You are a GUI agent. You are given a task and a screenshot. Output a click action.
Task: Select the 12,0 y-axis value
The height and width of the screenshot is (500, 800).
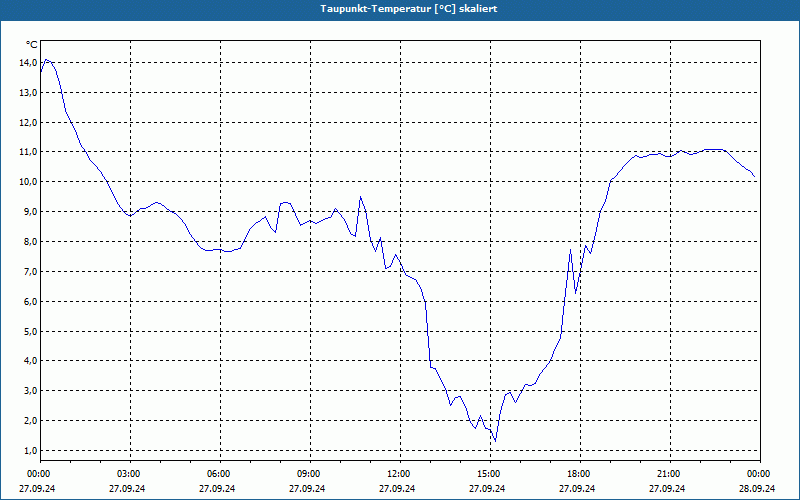(x=28, y=122)
